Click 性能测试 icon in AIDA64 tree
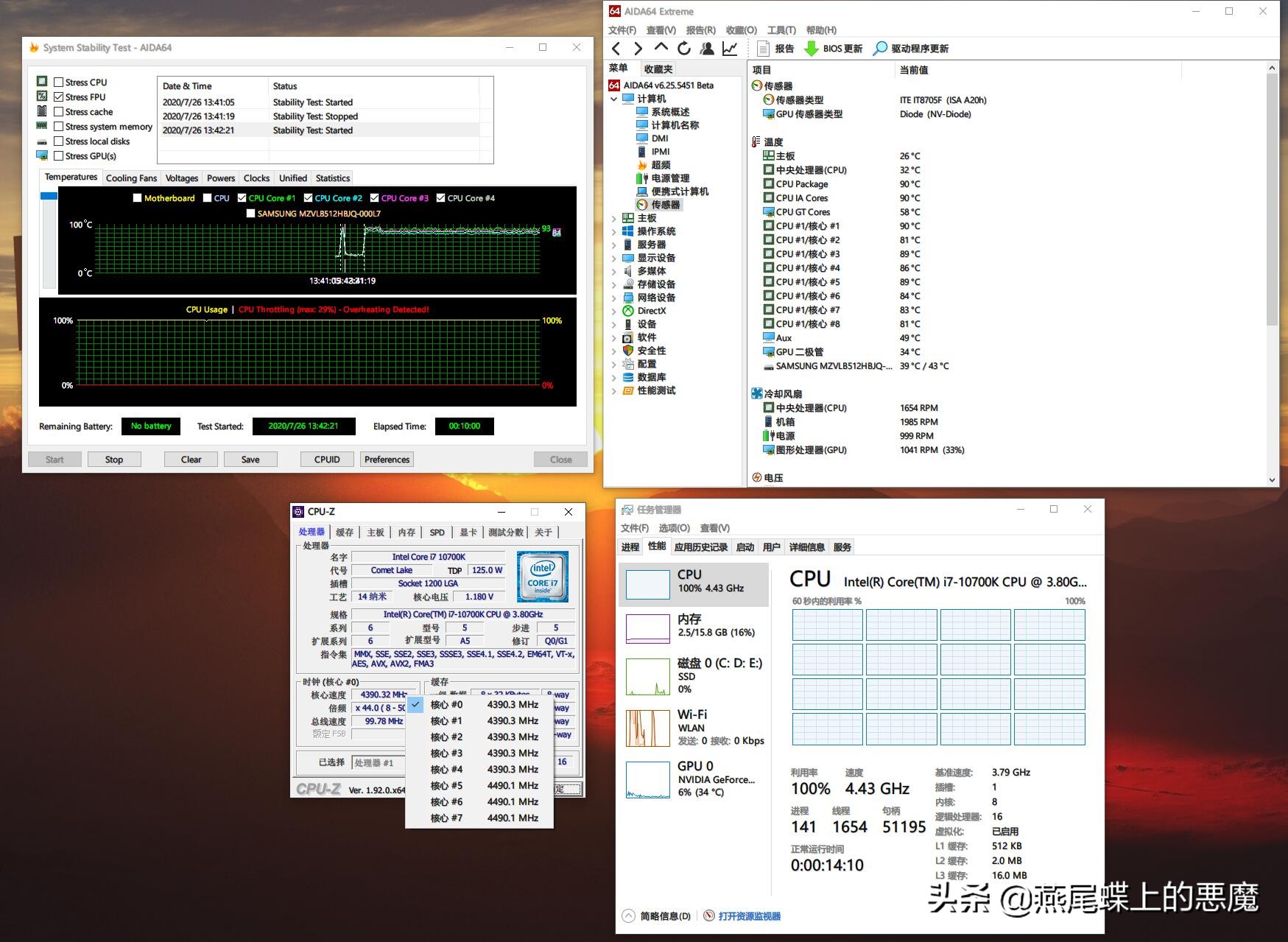This screenshot has width=1288, height=942. click(627, 390)
